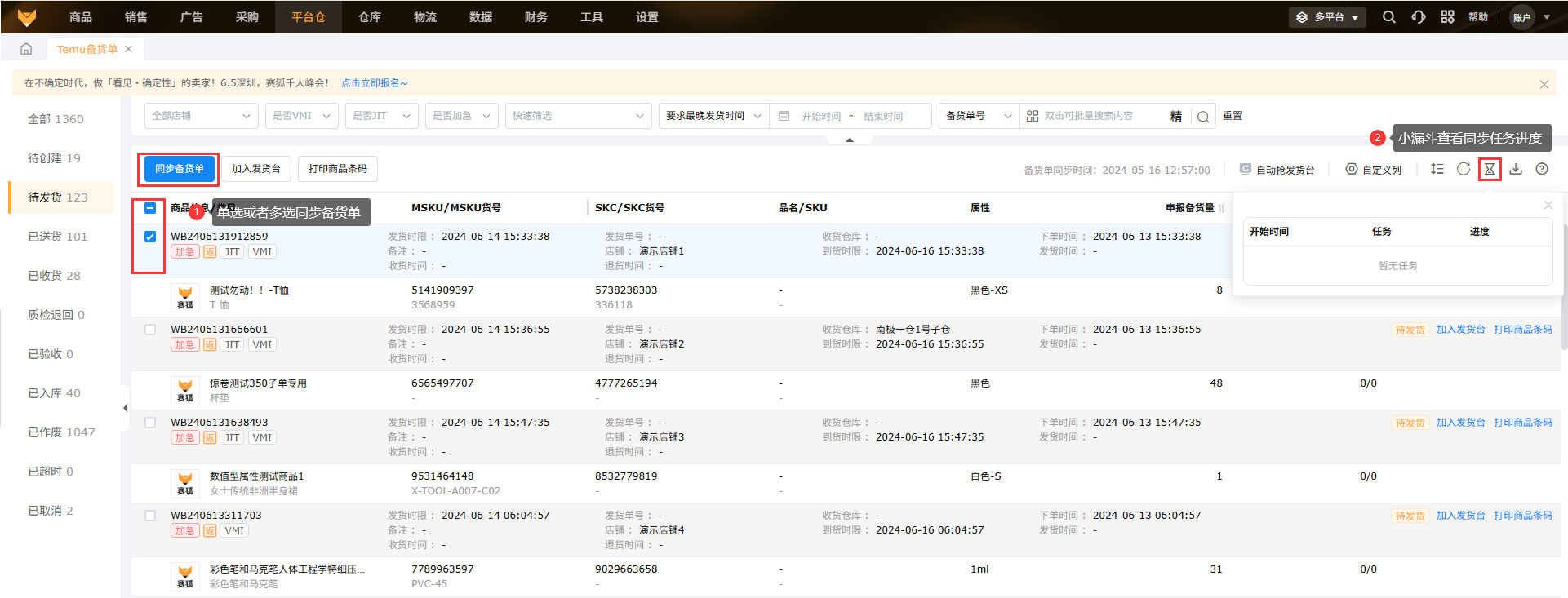Image resolution: width=1568 pixels, height=598 pixels.
Task: Open the customer service headset icon
Action: (1419, 17)
